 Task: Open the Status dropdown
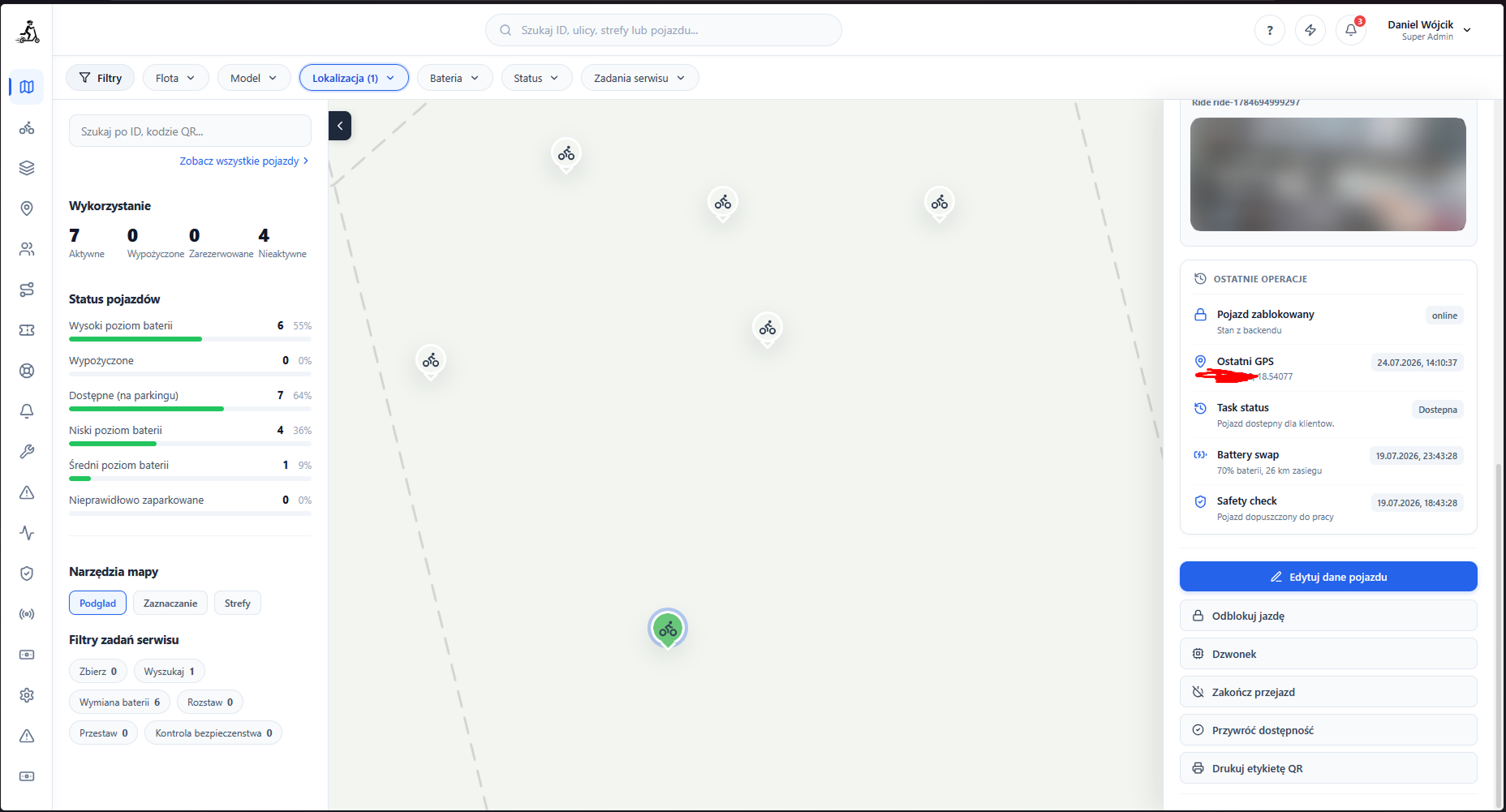[536, 78]
